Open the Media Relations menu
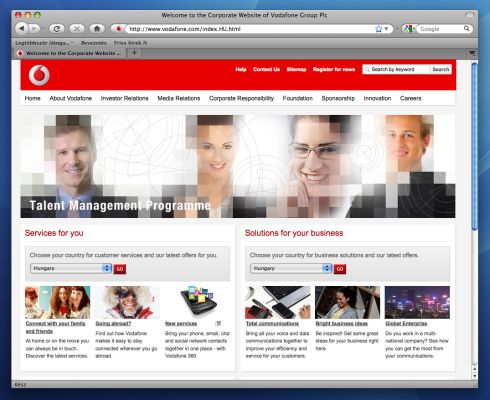 [x=179, y=98]
